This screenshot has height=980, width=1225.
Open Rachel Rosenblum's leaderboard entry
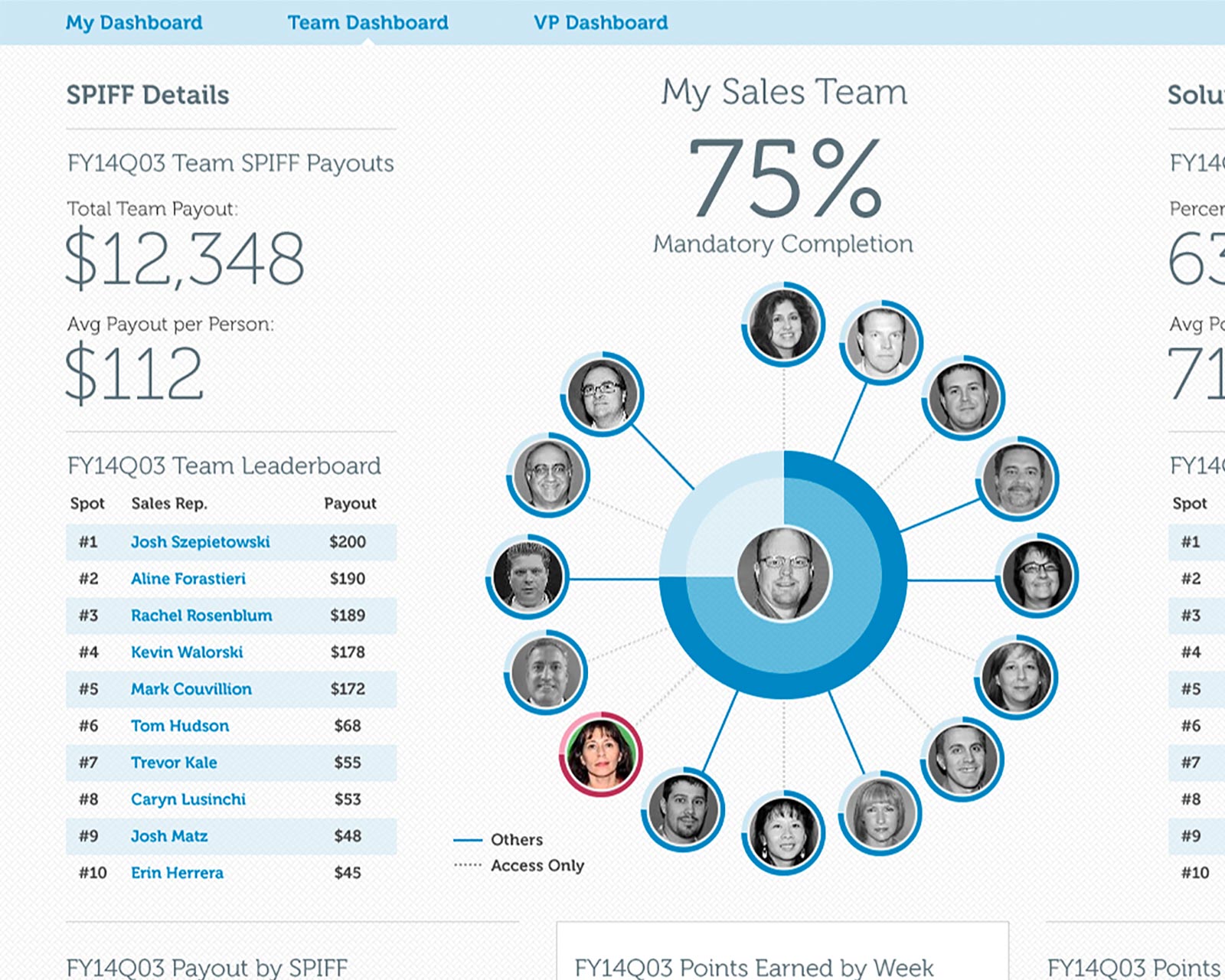201,616
